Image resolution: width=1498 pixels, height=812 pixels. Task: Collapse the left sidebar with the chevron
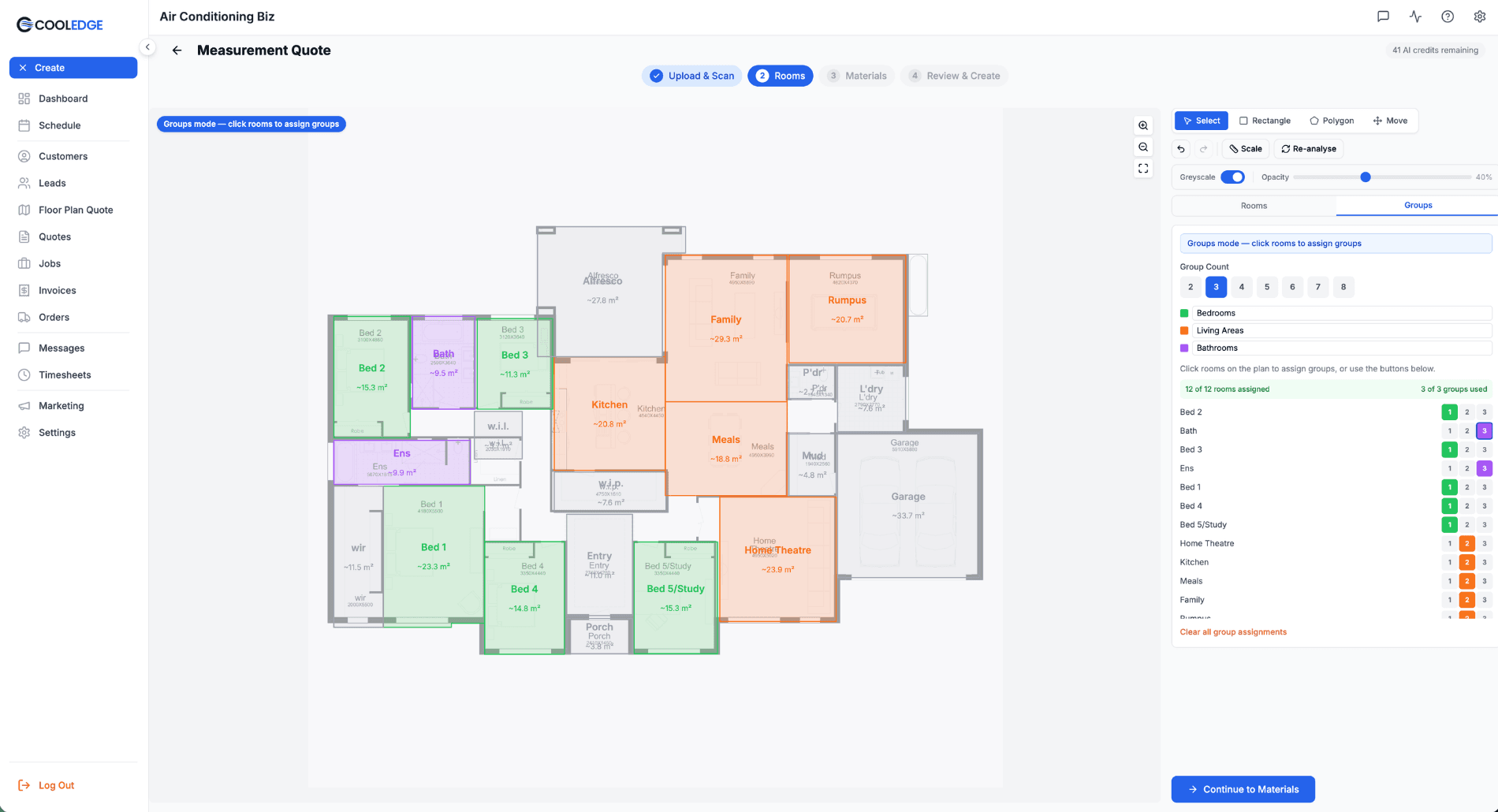pyautogui.click(x=147, y=47)
